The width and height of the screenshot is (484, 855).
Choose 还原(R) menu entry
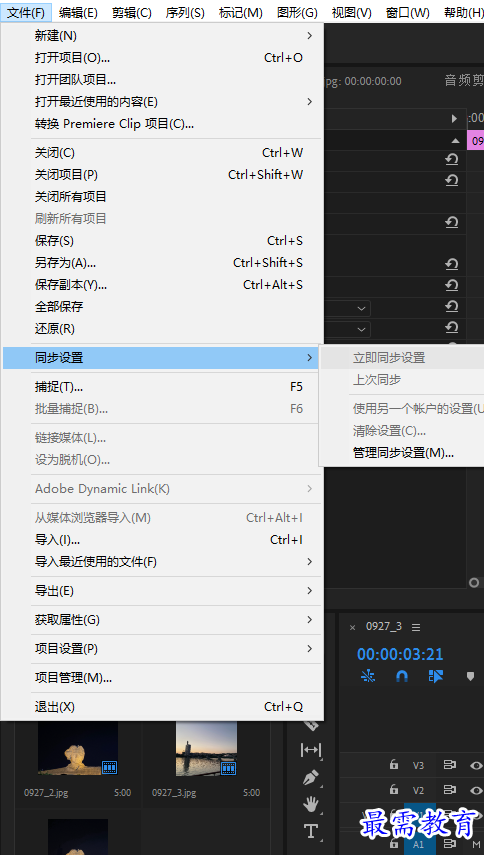point(161,329)
